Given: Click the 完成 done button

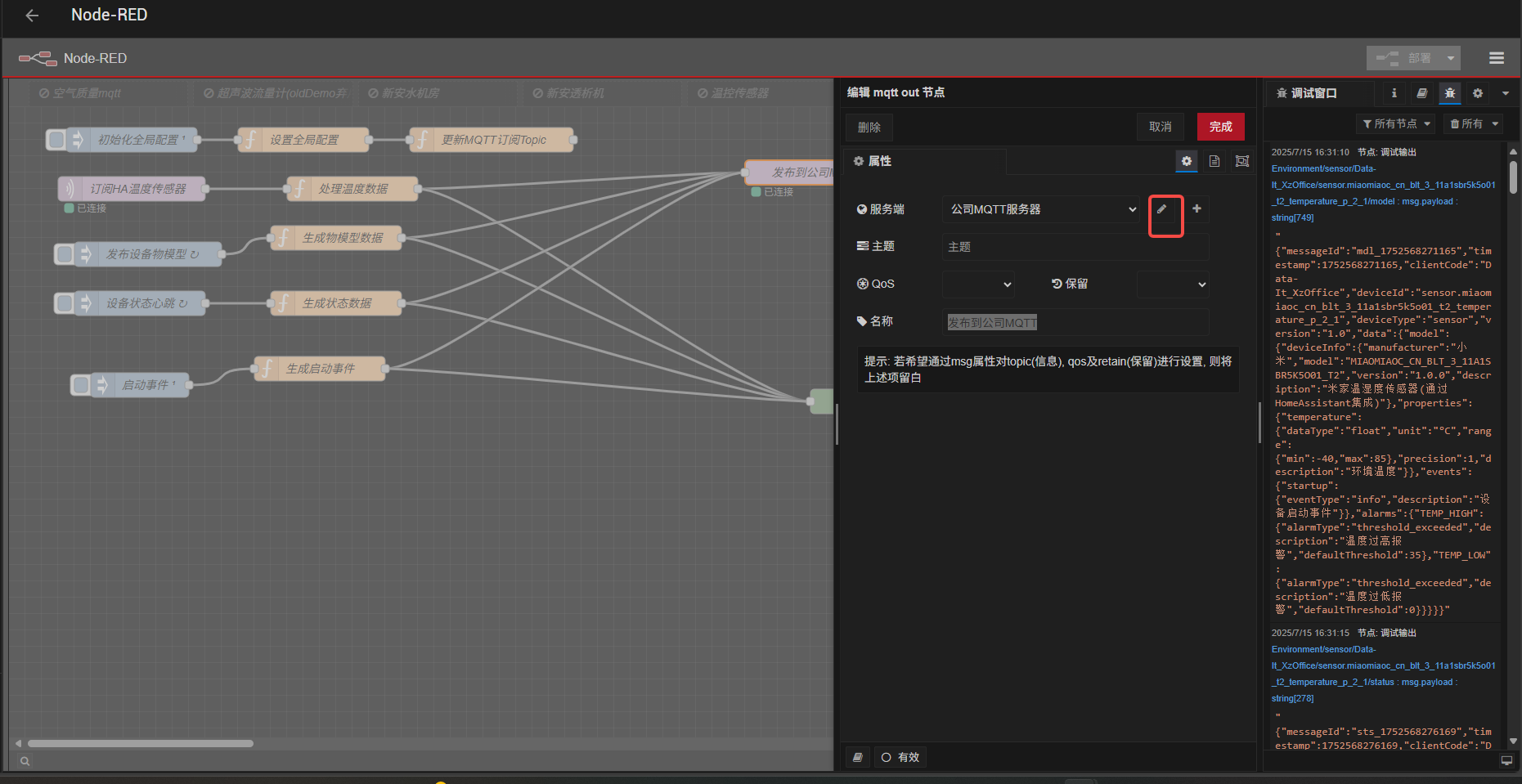Looking at the screenshot, I should [1220, 127].
